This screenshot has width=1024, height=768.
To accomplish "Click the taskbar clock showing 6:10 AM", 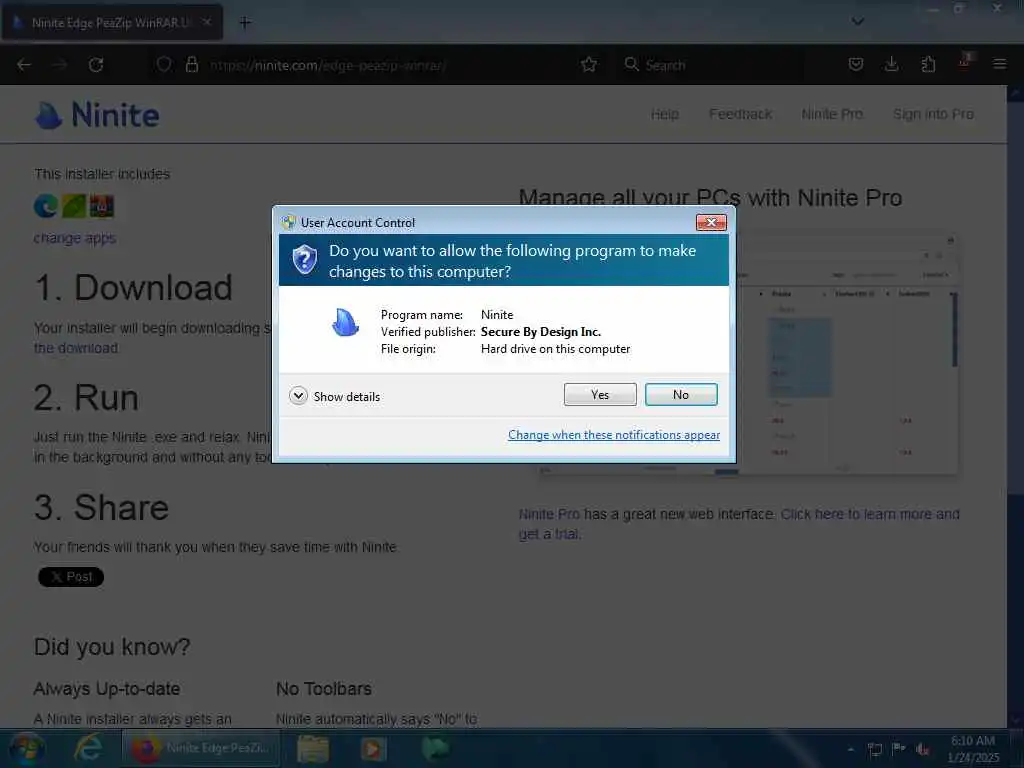I will (x=973, y=748).
